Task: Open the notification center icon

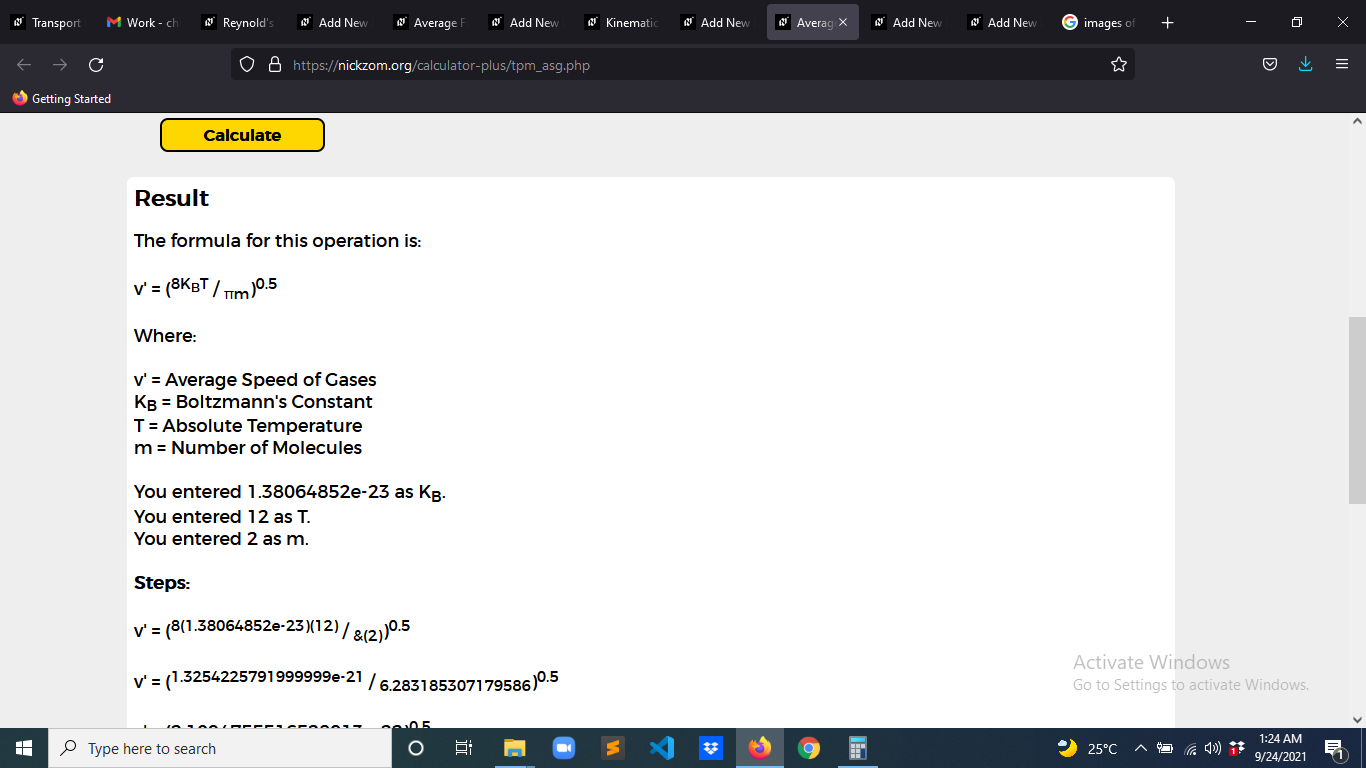Action: tap(1333, 748)
